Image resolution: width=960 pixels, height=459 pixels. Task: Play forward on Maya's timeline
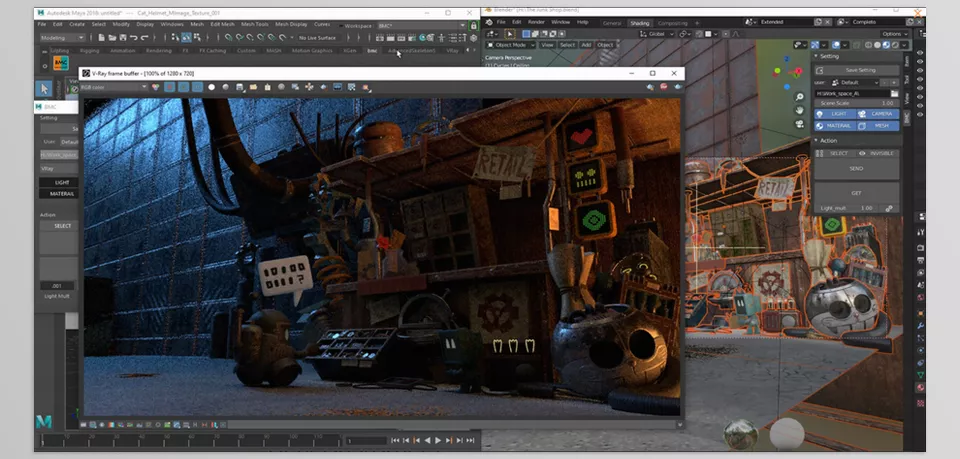(x=438, y=440)
